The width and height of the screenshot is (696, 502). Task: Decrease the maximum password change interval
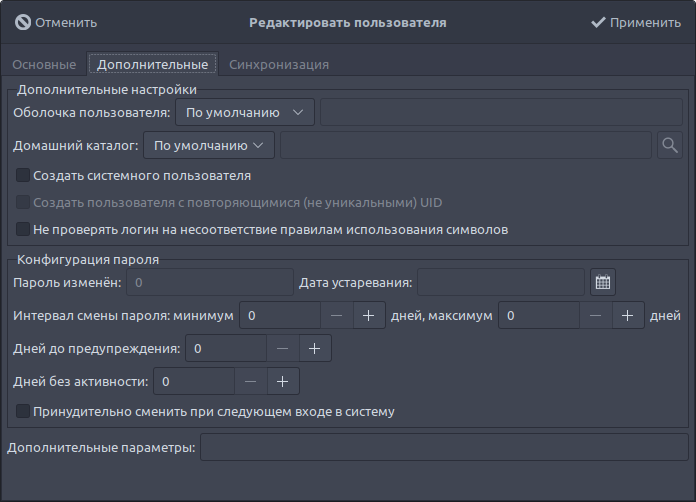[595, 316]
